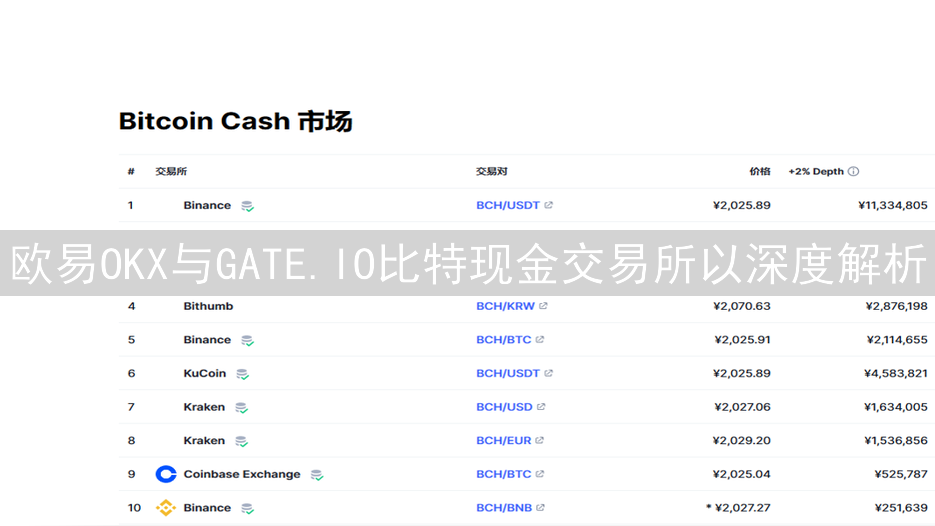Click the depth value ¥1,634,005
Image resolution: width=935 pixels, height=526 pixels.
pos(896,407)
